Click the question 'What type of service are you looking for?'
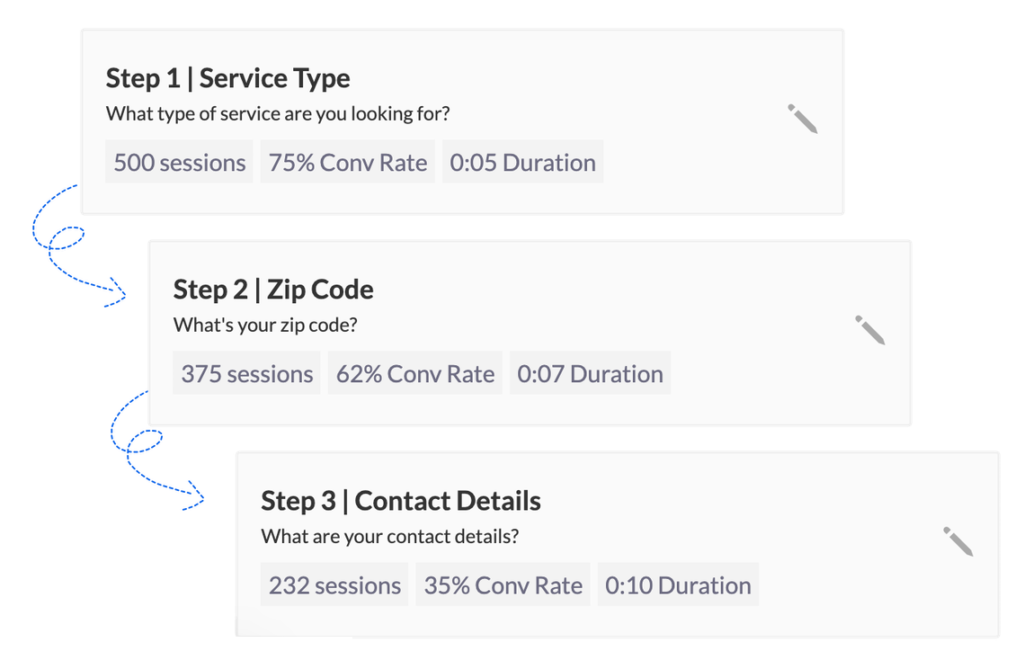 [278, 114]
